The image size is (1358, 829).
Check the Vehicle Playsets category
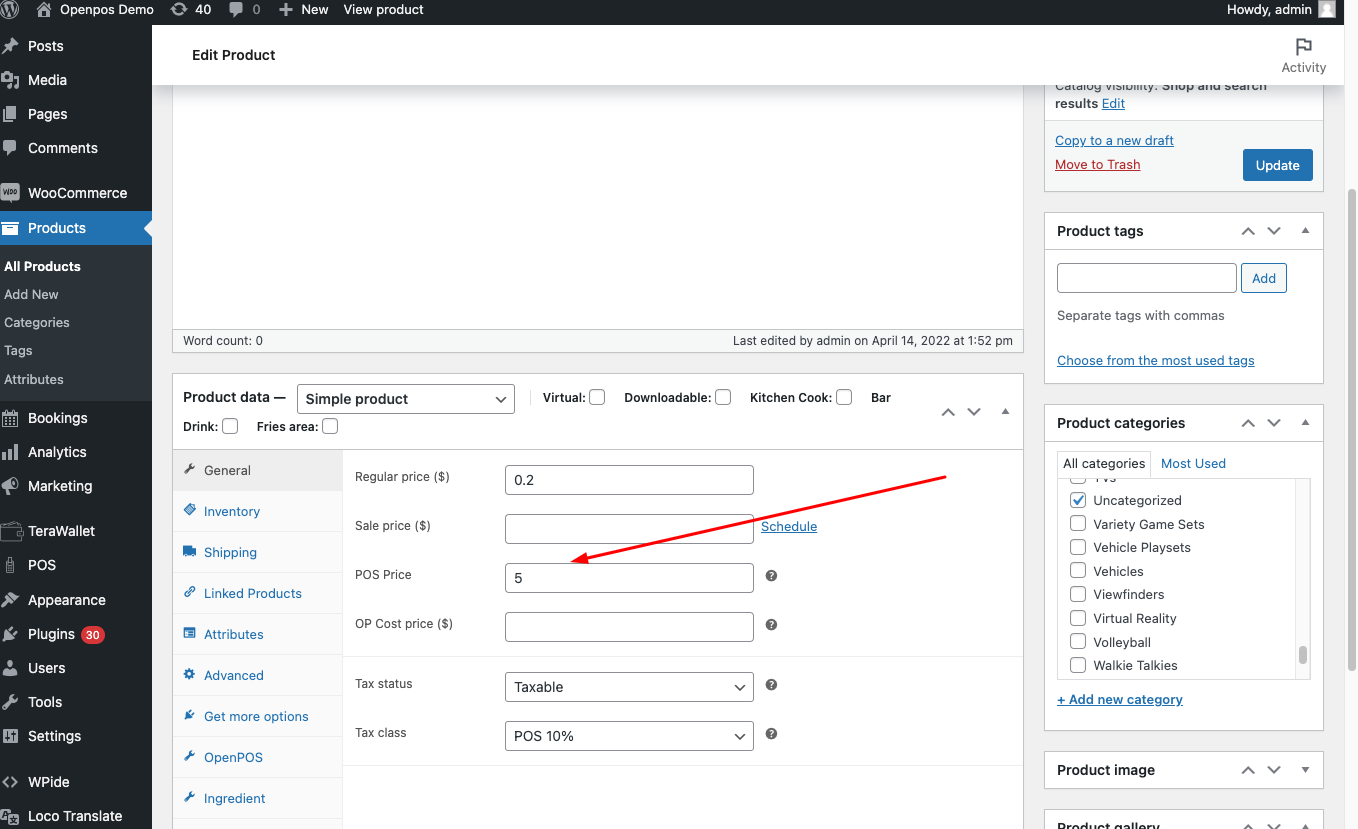pyautogui.click(x=1078, y=547)
